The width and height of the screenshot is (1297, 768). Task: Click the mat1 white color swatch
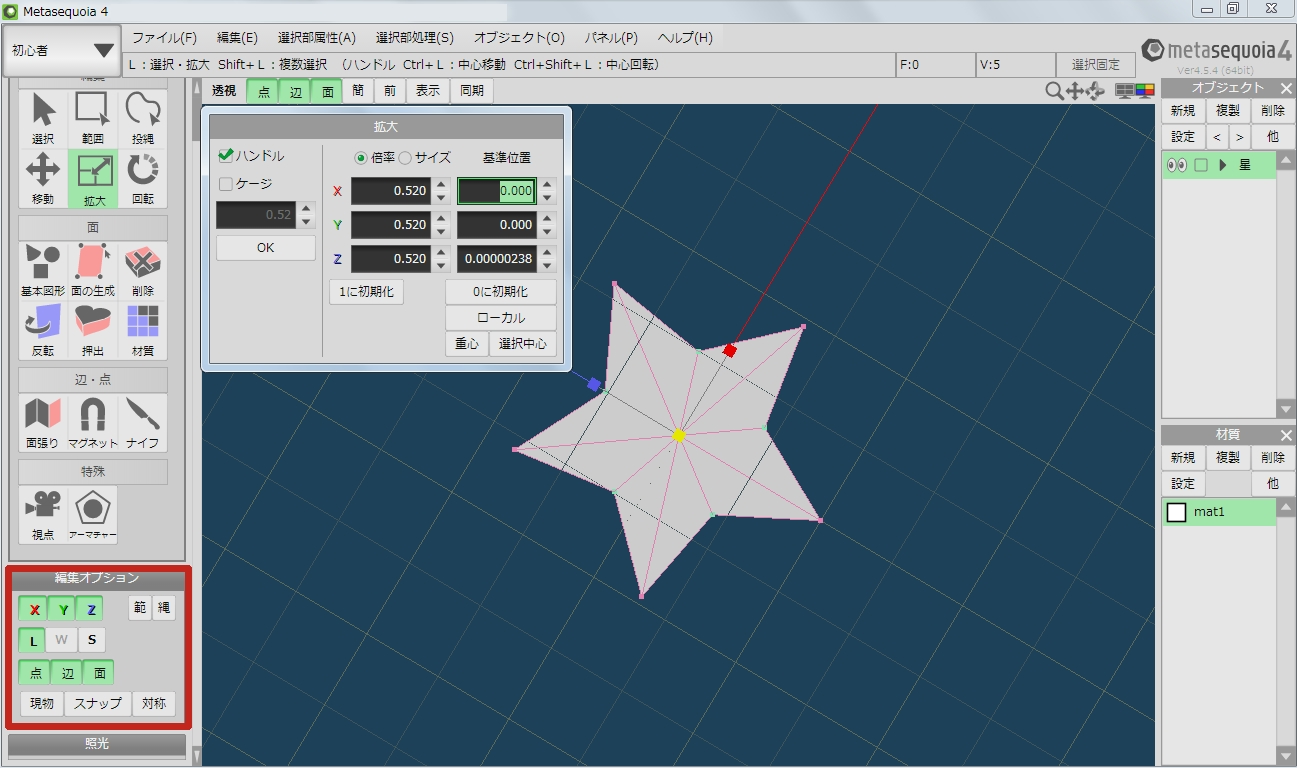[1177, 512]
